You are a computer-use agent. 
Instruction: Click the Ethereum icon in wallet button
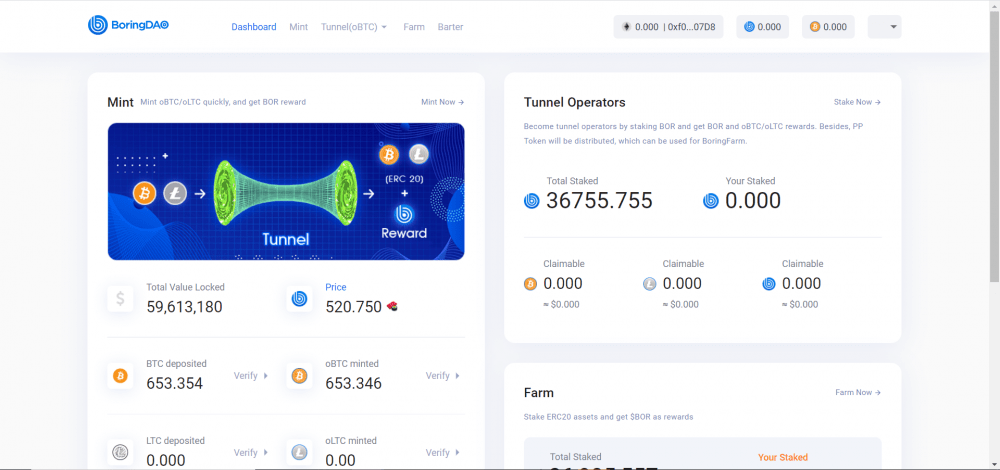click(627, 27)
